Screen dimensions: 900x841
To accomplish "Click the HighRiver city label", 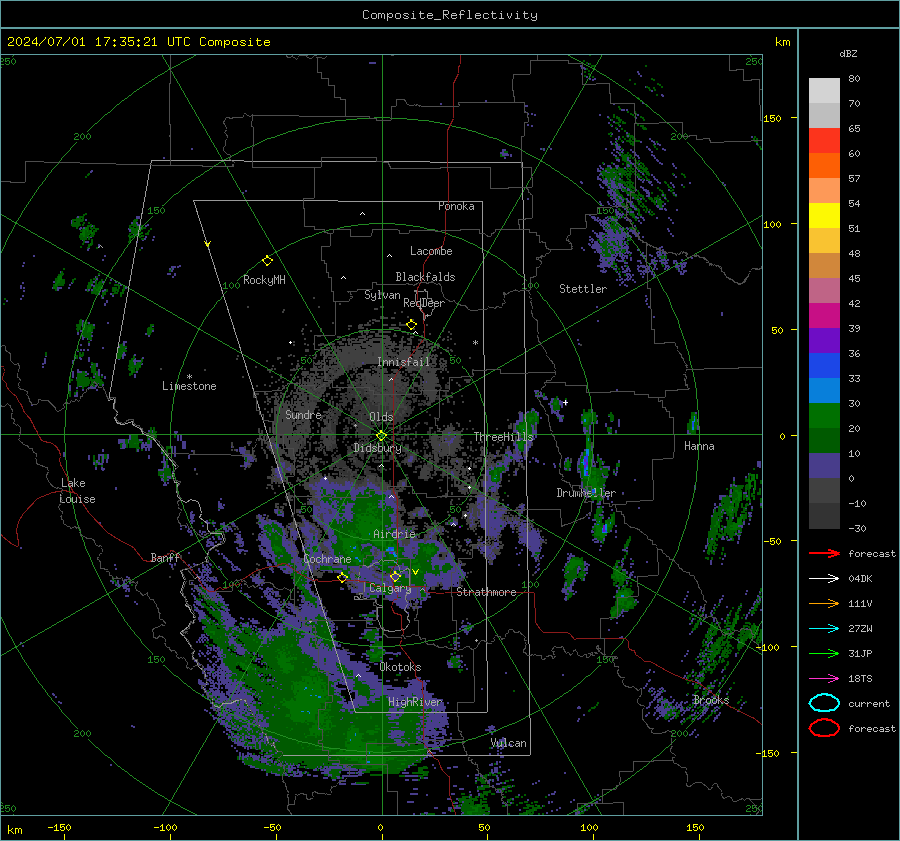I will (x=415, y=702).
